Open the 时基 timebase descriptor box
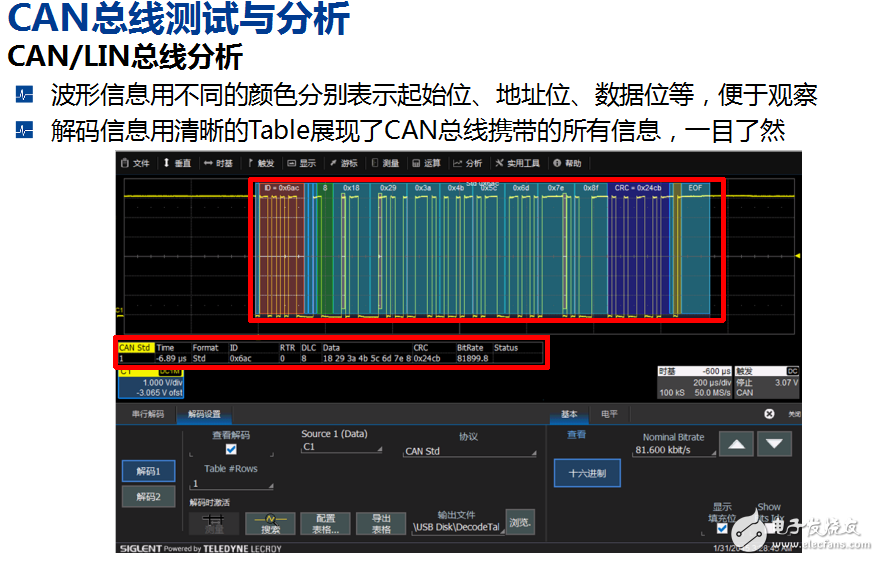879x561 pixels. tap(695, 382)
